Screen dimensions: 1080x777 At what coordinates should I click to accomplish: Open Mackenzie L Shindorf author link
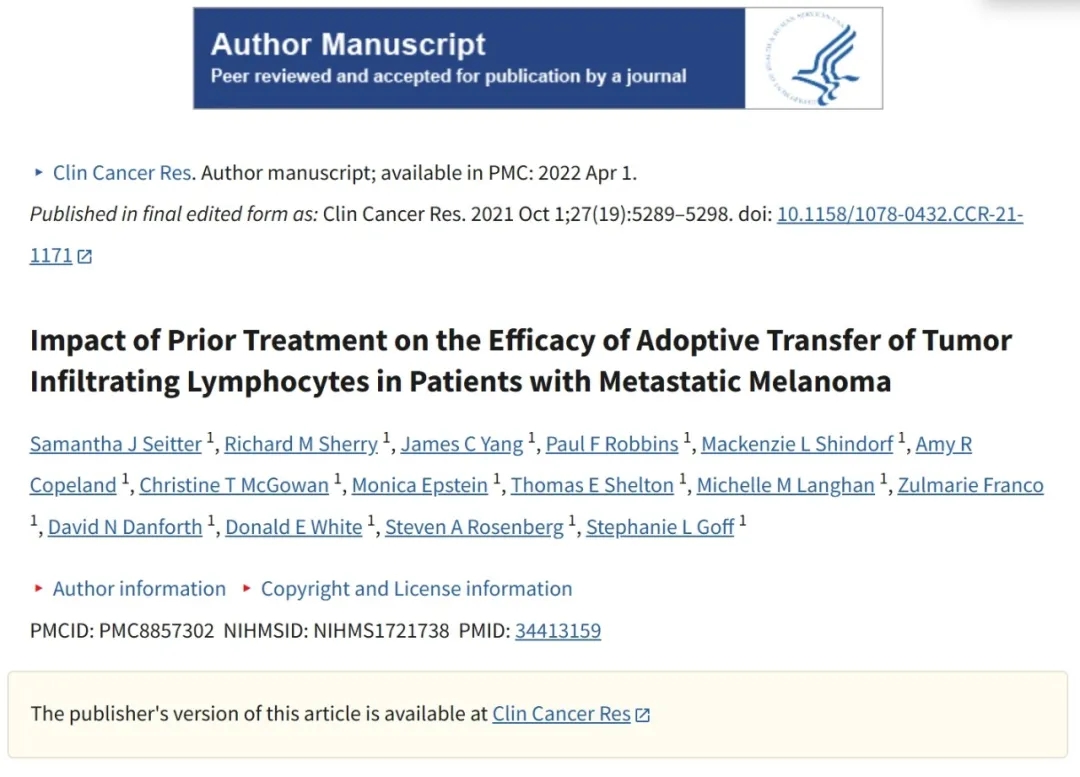(797, 444)
